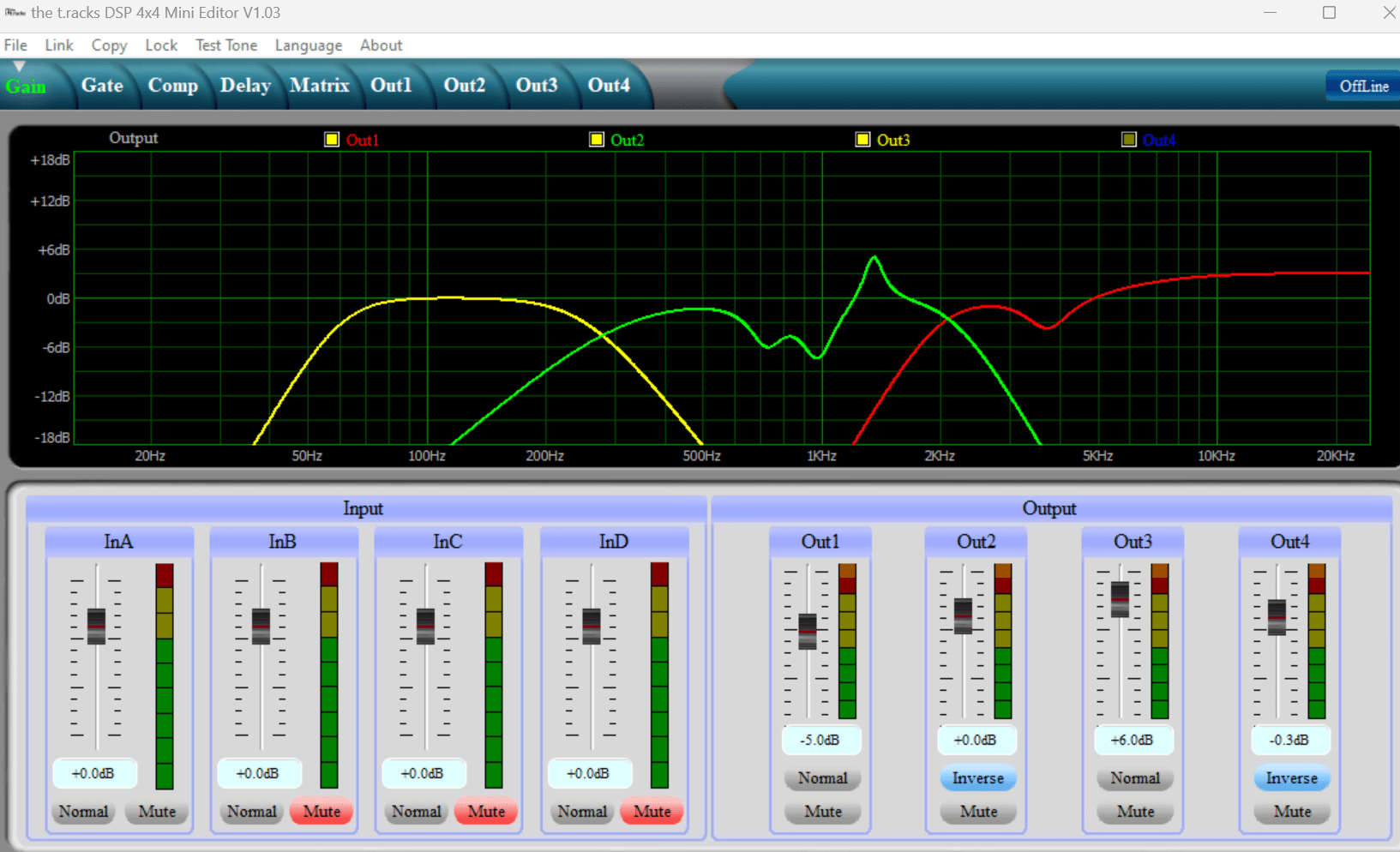Click the Out4 -0.3dB gain field
The width and height of the screenshot is (1400, 852).
click(x=1289, y=740)
